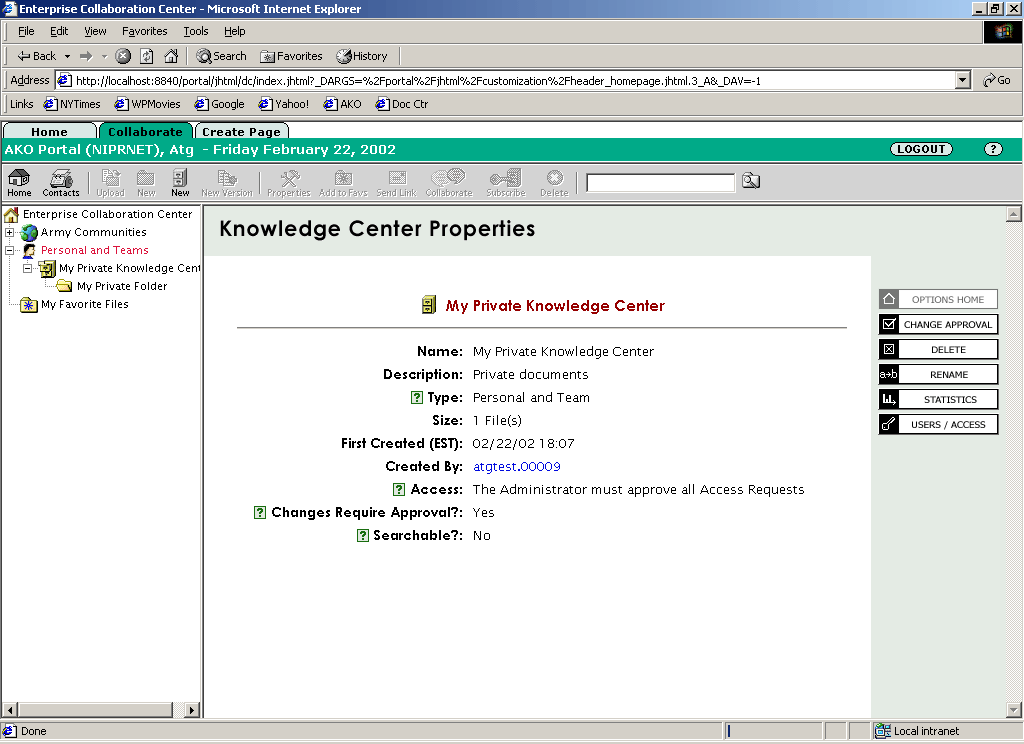The image size is (1024, 744).
Task: Click the New file toolbar icon
Action: tap(180, 181)
